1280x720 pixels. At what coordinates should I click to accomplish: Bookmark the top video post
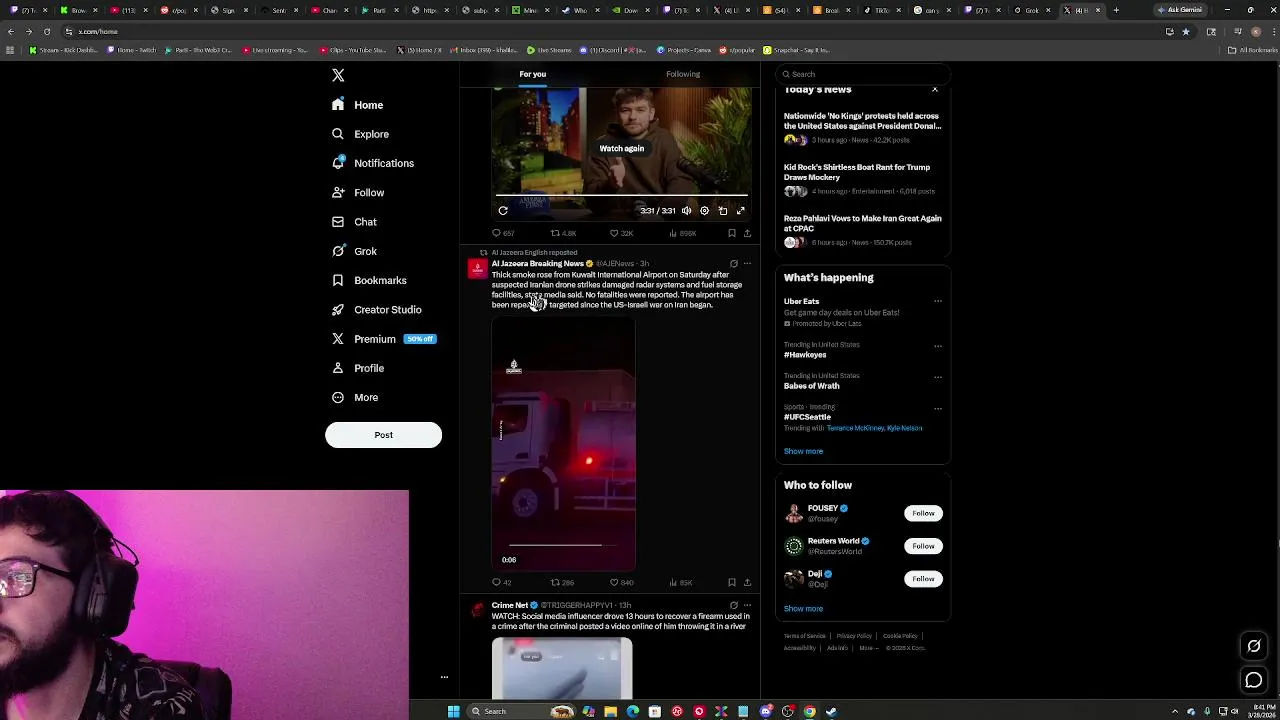tap(732, 233)
